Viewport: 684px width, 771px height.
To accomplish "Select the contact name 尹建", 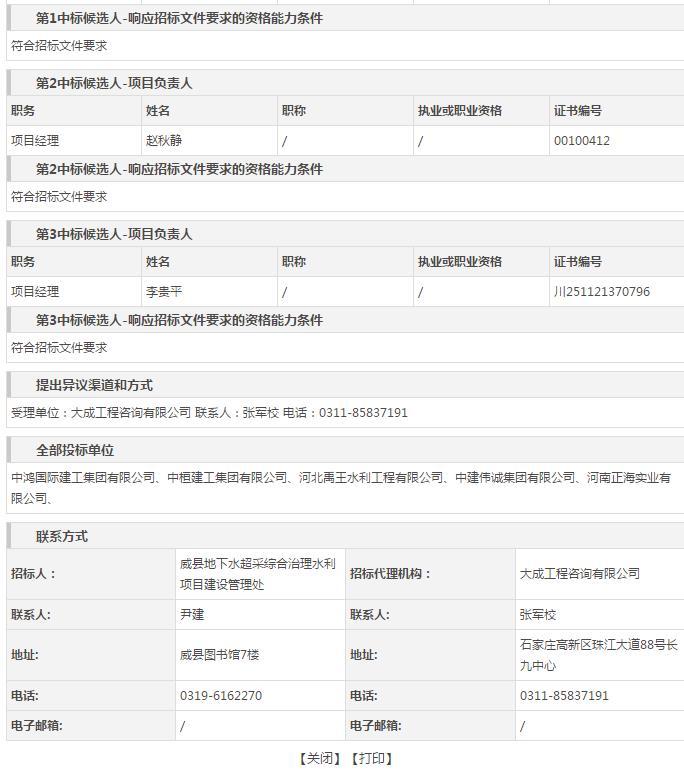I will point(192,615).
